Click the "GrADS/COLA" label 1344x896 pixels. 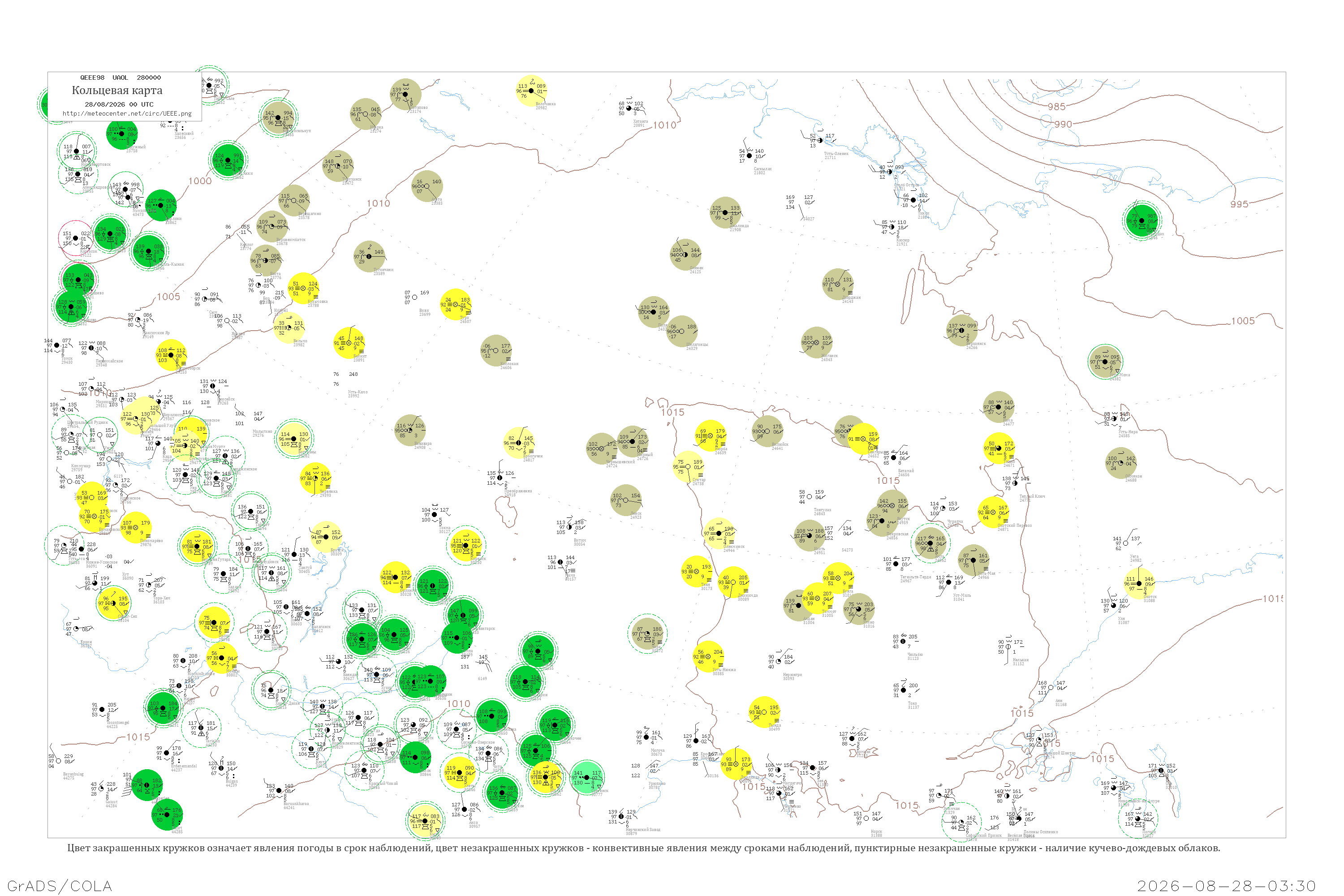tap(60, 886)
